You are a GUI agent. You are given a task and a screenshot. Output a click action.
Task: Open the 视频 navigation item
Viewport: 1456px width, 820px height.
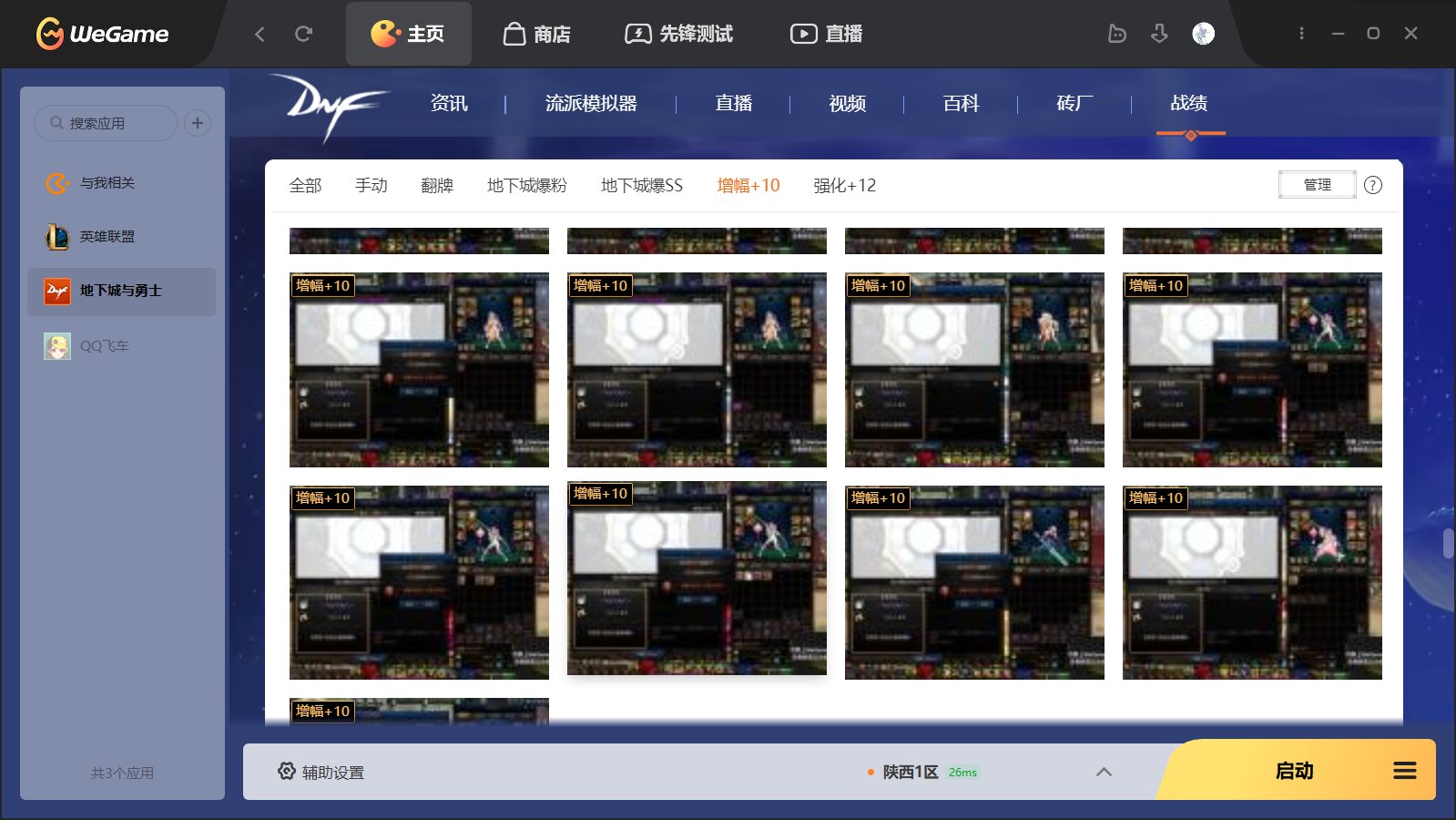pyautogui.click(x=848, y=104)
